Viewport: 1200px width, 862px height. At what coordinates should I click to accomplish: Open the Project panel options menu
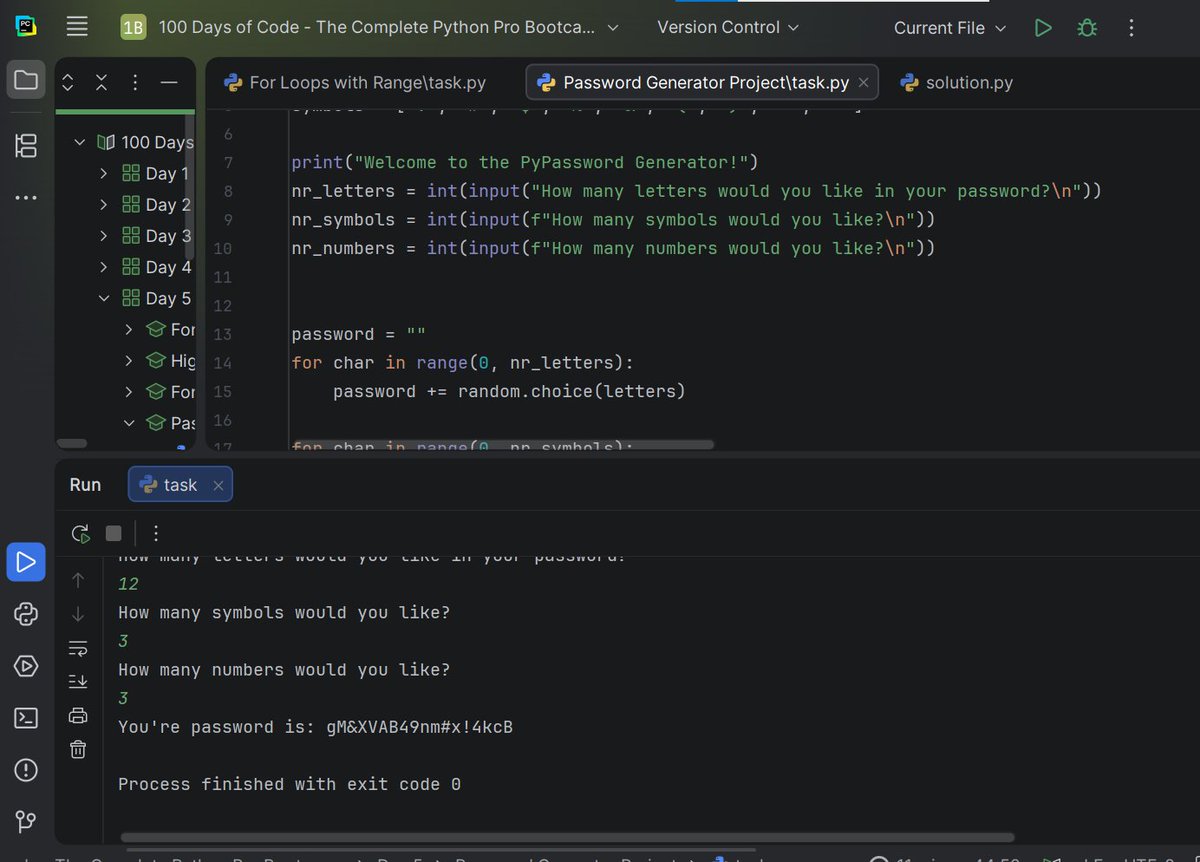coord(135,82)
